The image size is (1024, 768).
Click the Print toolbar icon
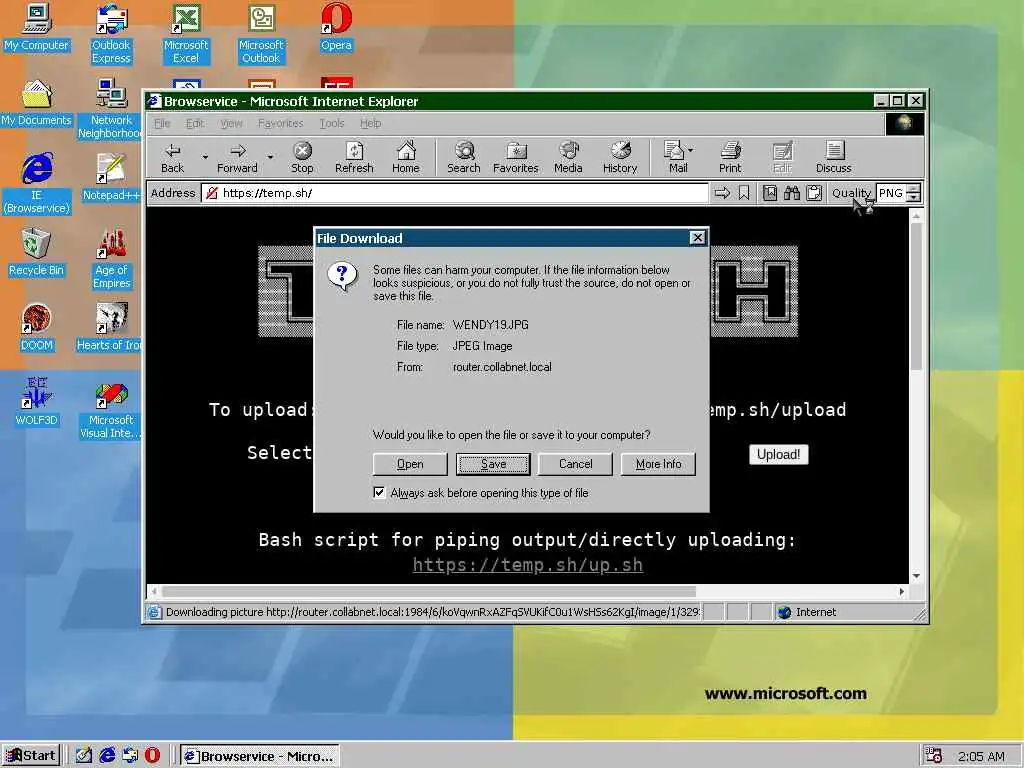pos(730,157)
